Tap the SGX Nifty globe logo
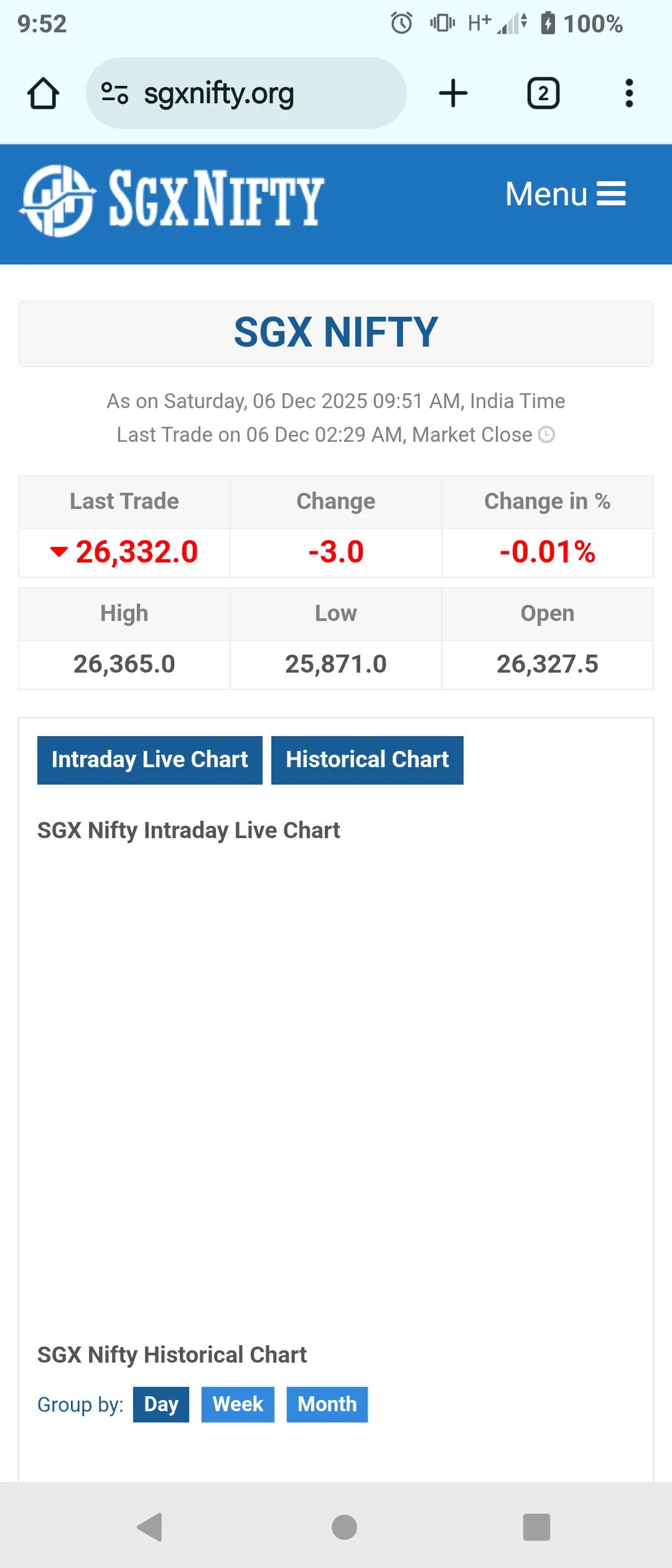 pyautogui.click(x=58, y=200)
